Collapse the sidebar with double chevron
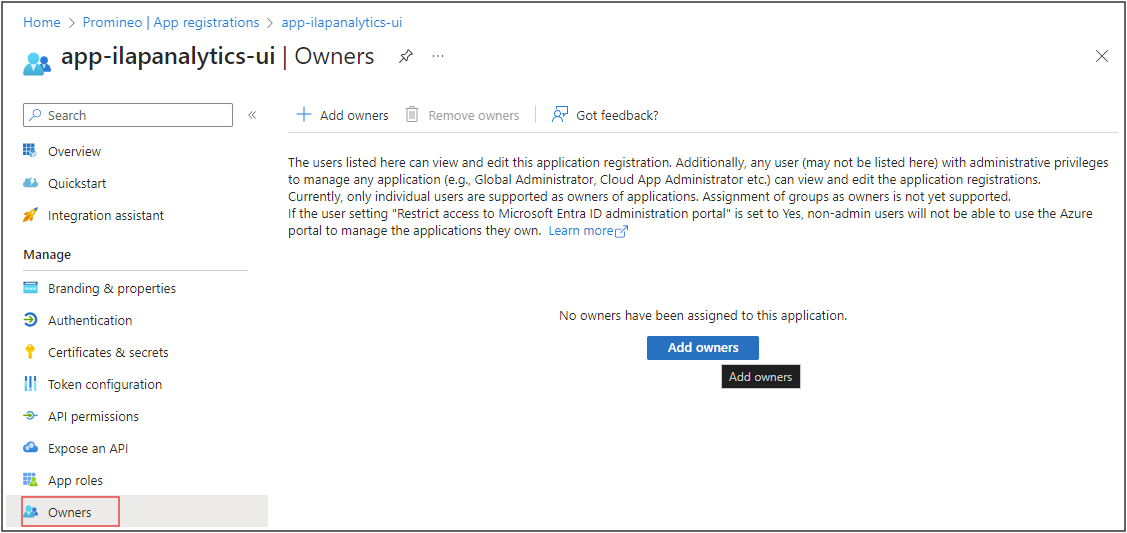The height and width of the screenshot is (533, 1127). point(252,115)
